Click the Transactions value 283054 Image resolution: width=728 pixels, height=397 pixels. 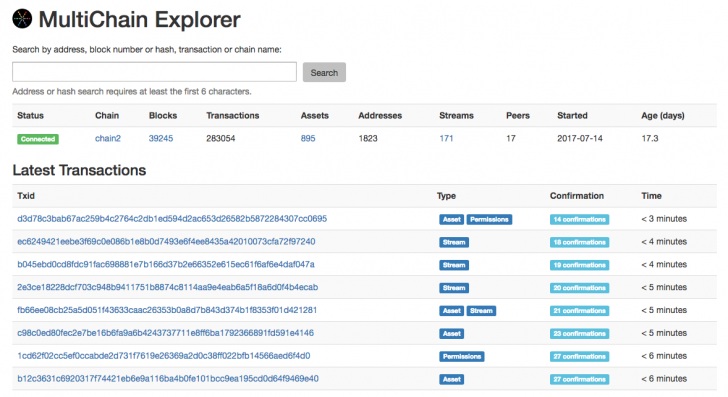point(221,138)
